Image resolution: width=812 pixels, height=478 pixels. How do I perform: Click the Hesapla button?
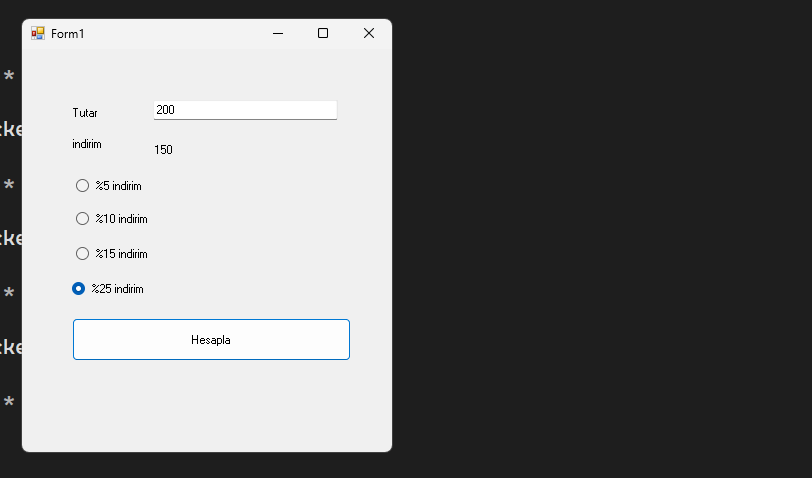[x=211, y=340]
